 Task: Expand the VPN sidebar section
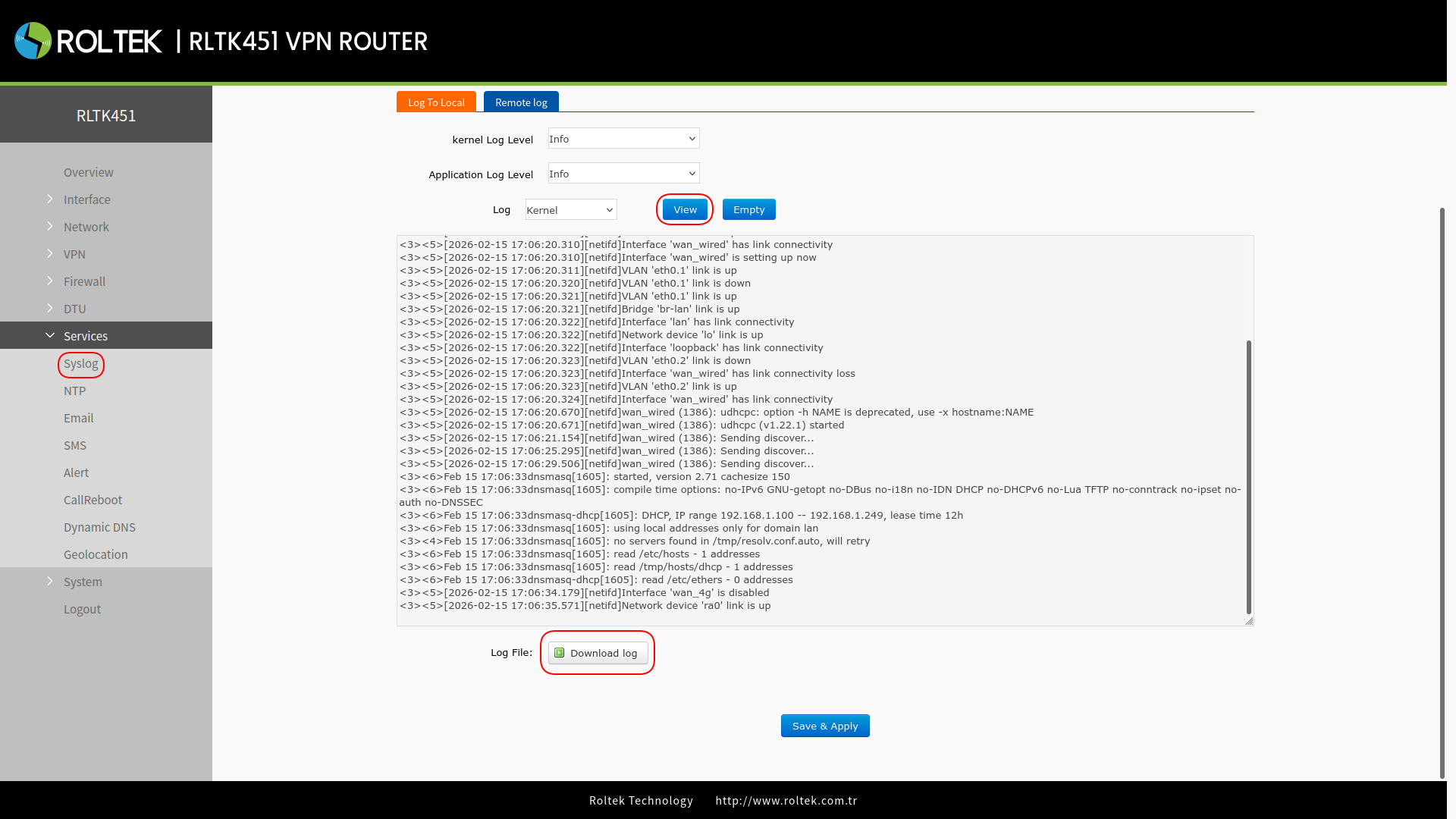74,254
